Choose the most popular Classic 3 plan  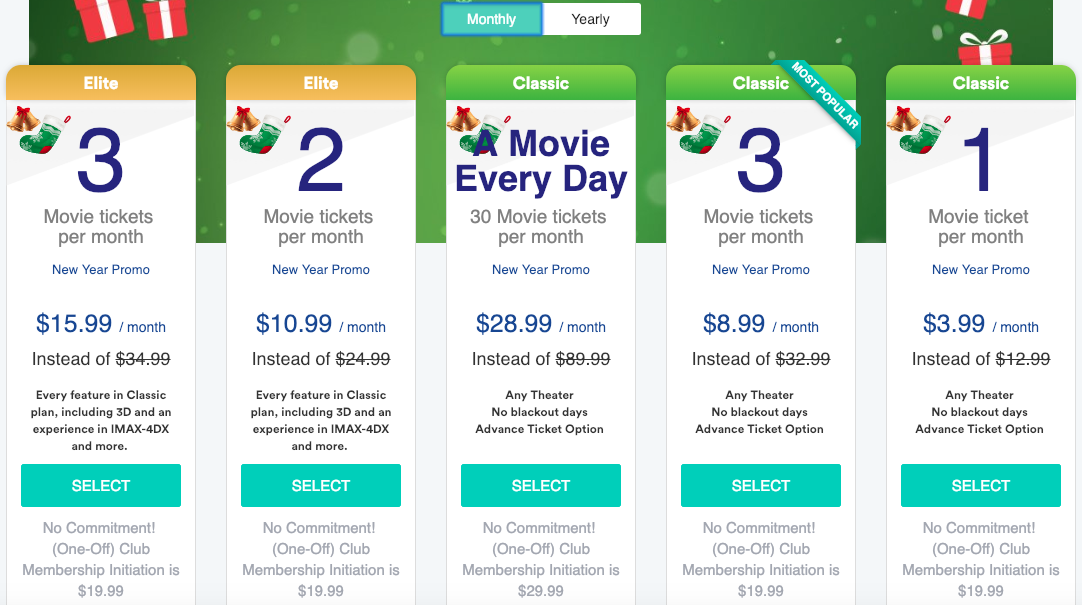coord(761,485)
